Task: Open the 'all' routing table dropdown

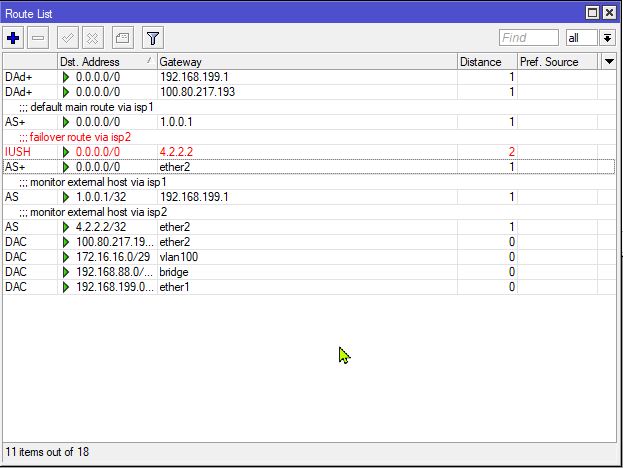Action: pos(581,38)
